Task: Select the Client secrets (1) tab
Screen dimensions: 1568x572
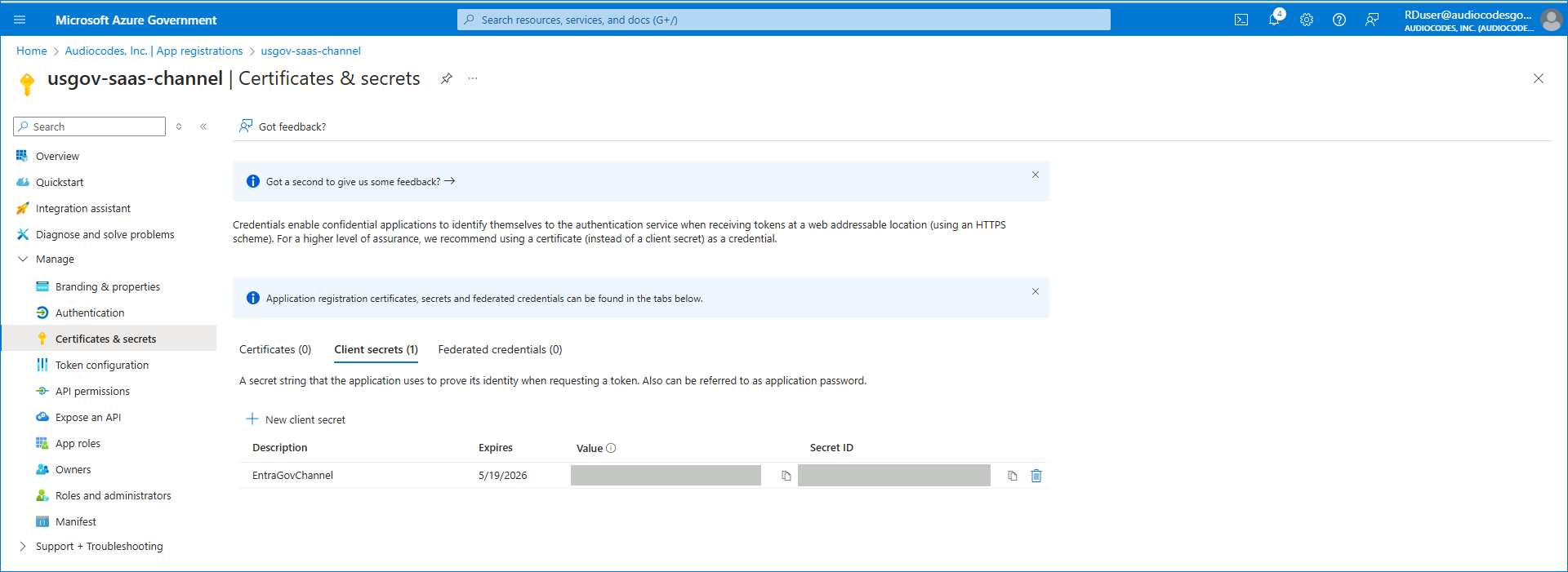Action: coord(376,349)
